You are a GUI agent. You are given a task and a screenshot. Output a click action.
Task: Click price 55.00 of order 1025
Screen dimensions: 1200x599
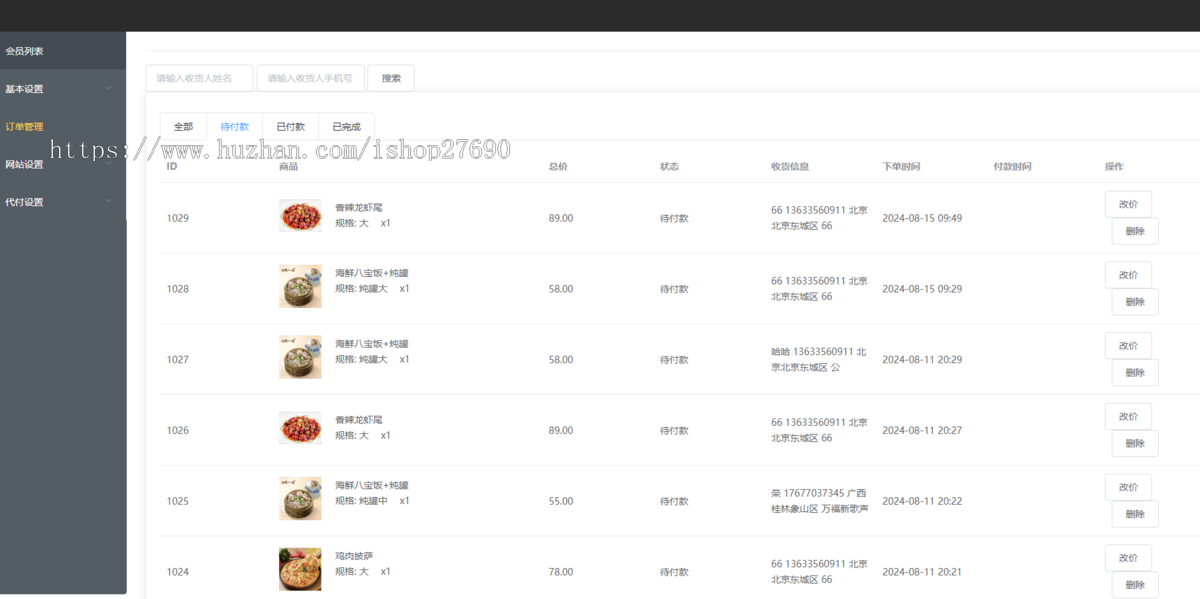coord(561,501)
